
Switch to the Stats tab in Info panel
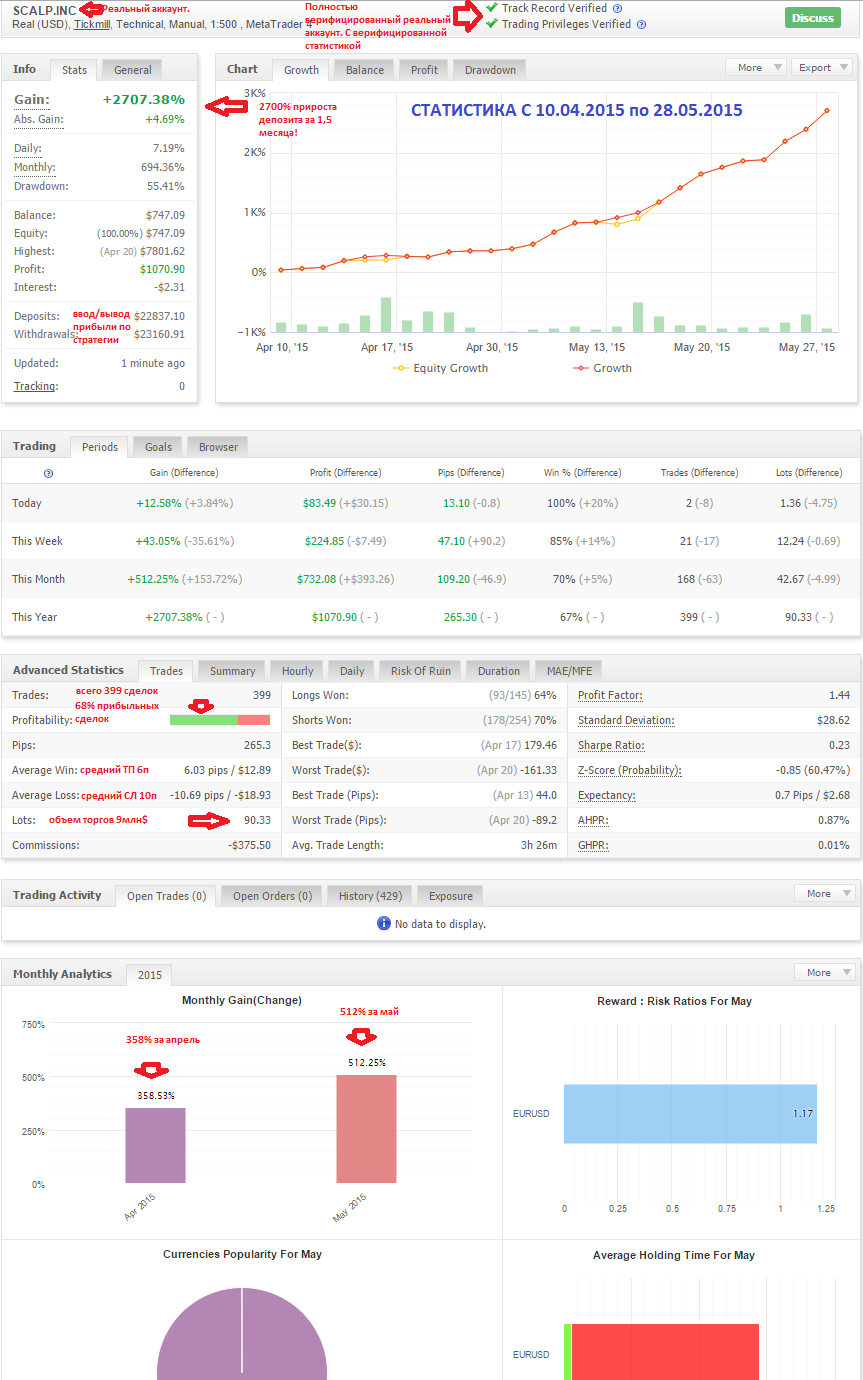click(74, 69)
